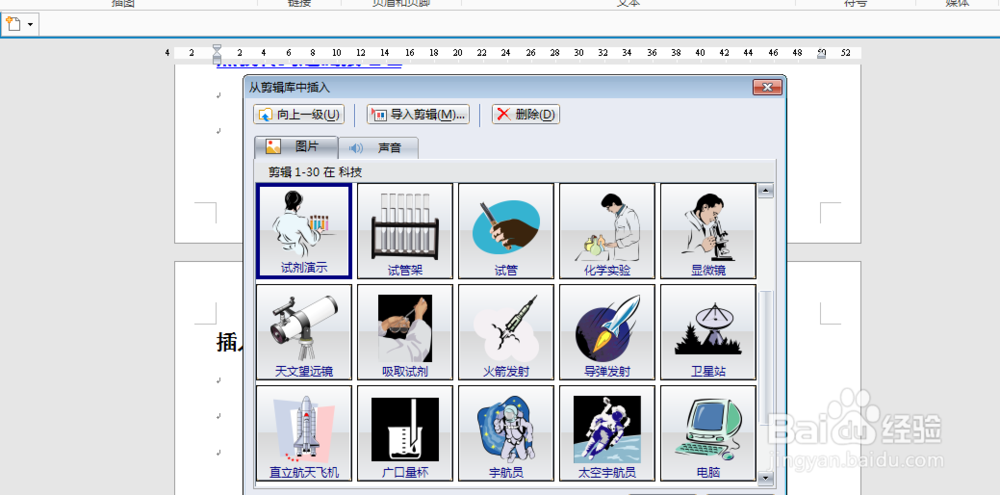Select the 火箭发射 clip art thumbnail
The height and width of the screenshot is (495, 1000).
click(506, 332)
